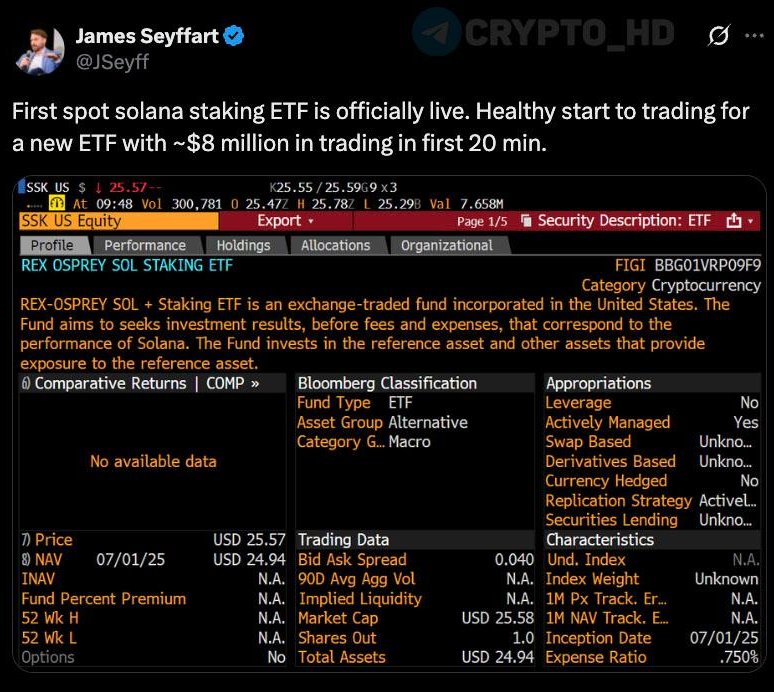Click the SSK US Equity input field
The image size is (774, 692).
119,221
